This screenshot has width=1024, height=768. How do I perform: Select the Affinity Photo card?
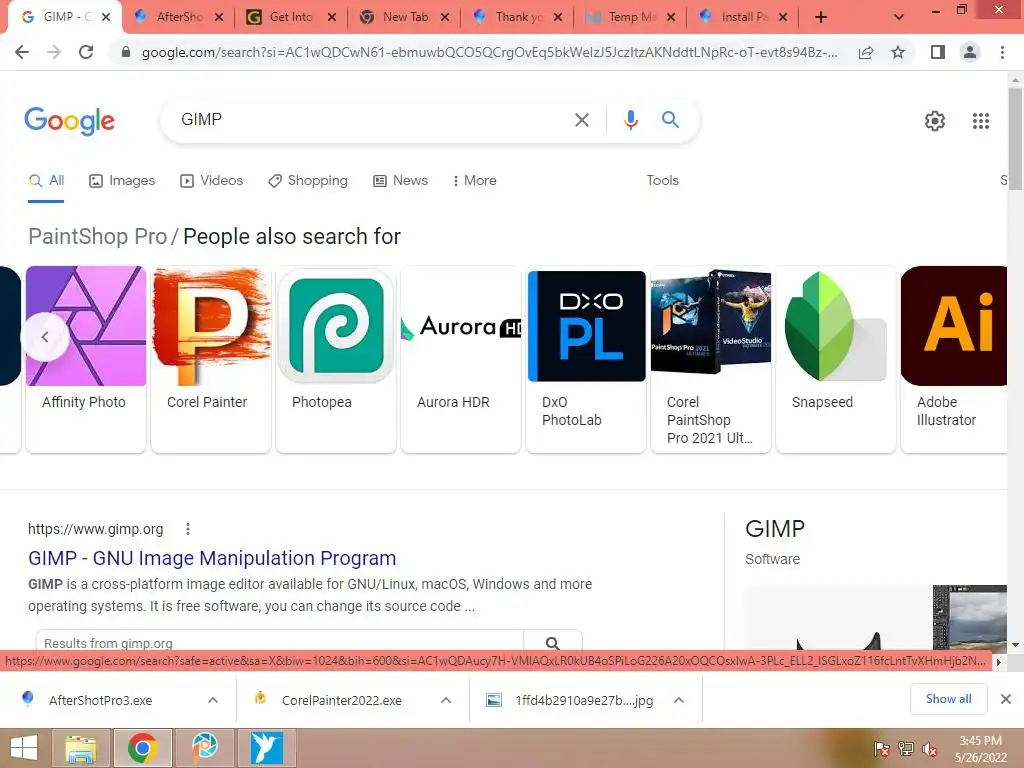[86, 359]
